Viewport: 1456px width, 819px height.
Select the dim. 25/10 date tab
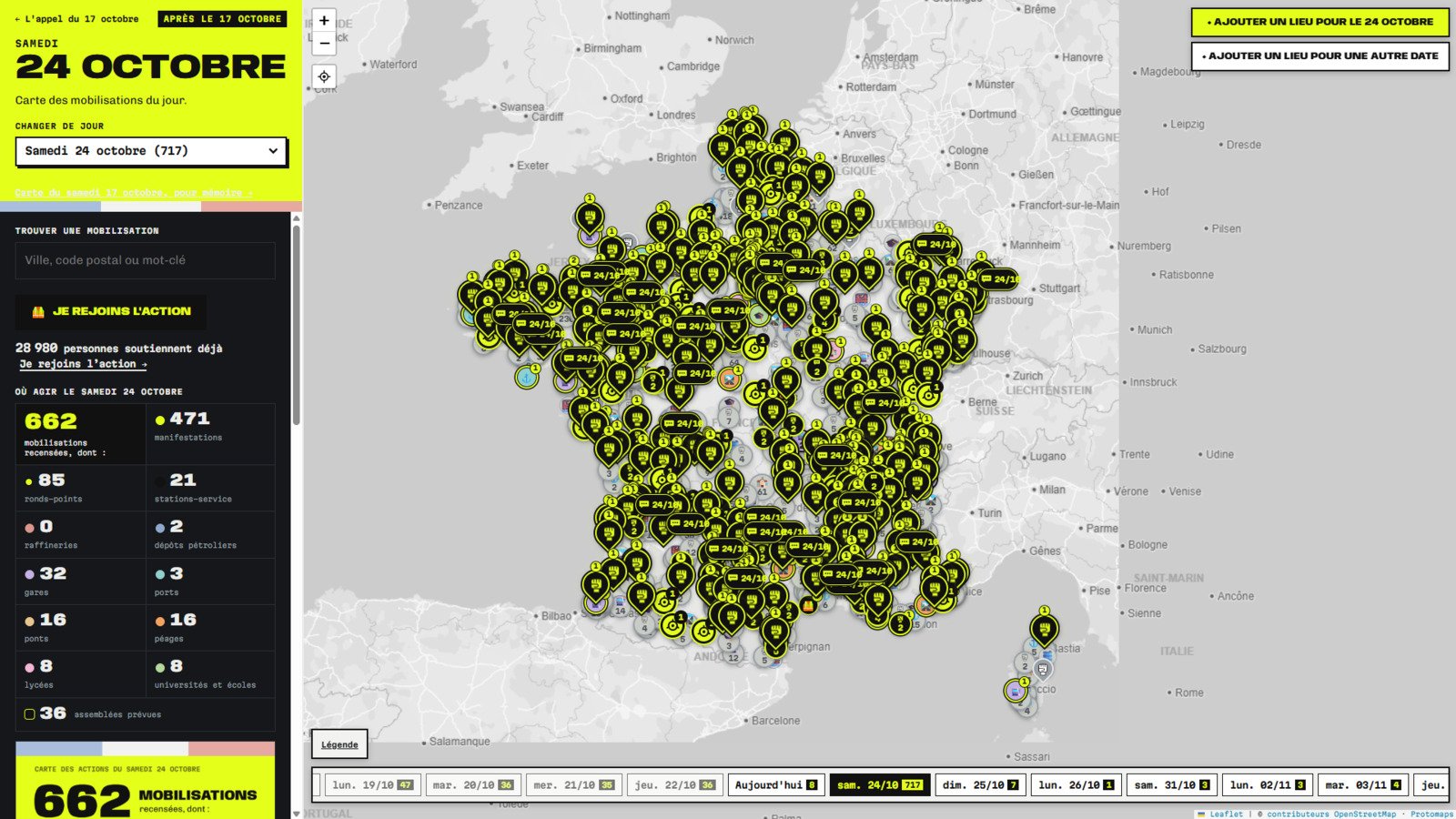tap(980, 784)
